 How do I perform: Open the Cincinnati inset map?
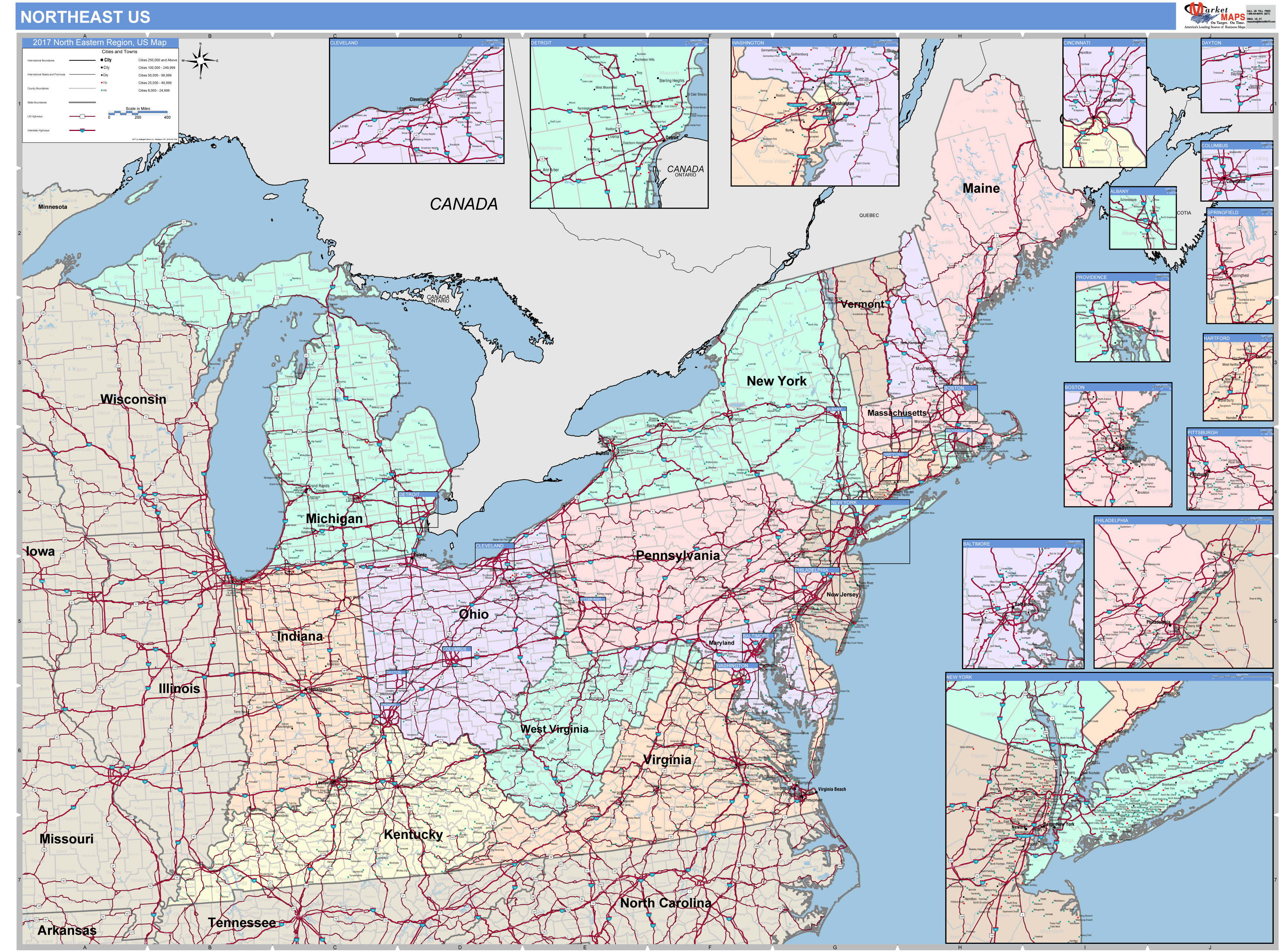[x=1104, y=103]
